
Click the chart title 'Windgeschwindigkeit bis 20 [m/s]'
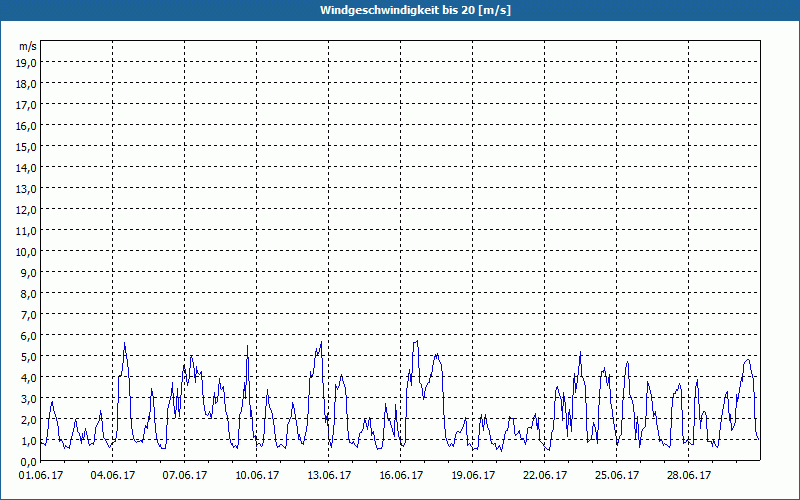(x=415, y=10)
